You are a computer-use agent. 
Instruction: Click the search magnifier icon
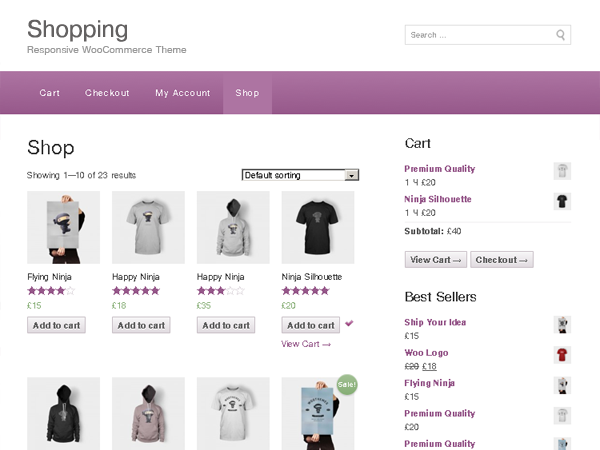[561, 35]
